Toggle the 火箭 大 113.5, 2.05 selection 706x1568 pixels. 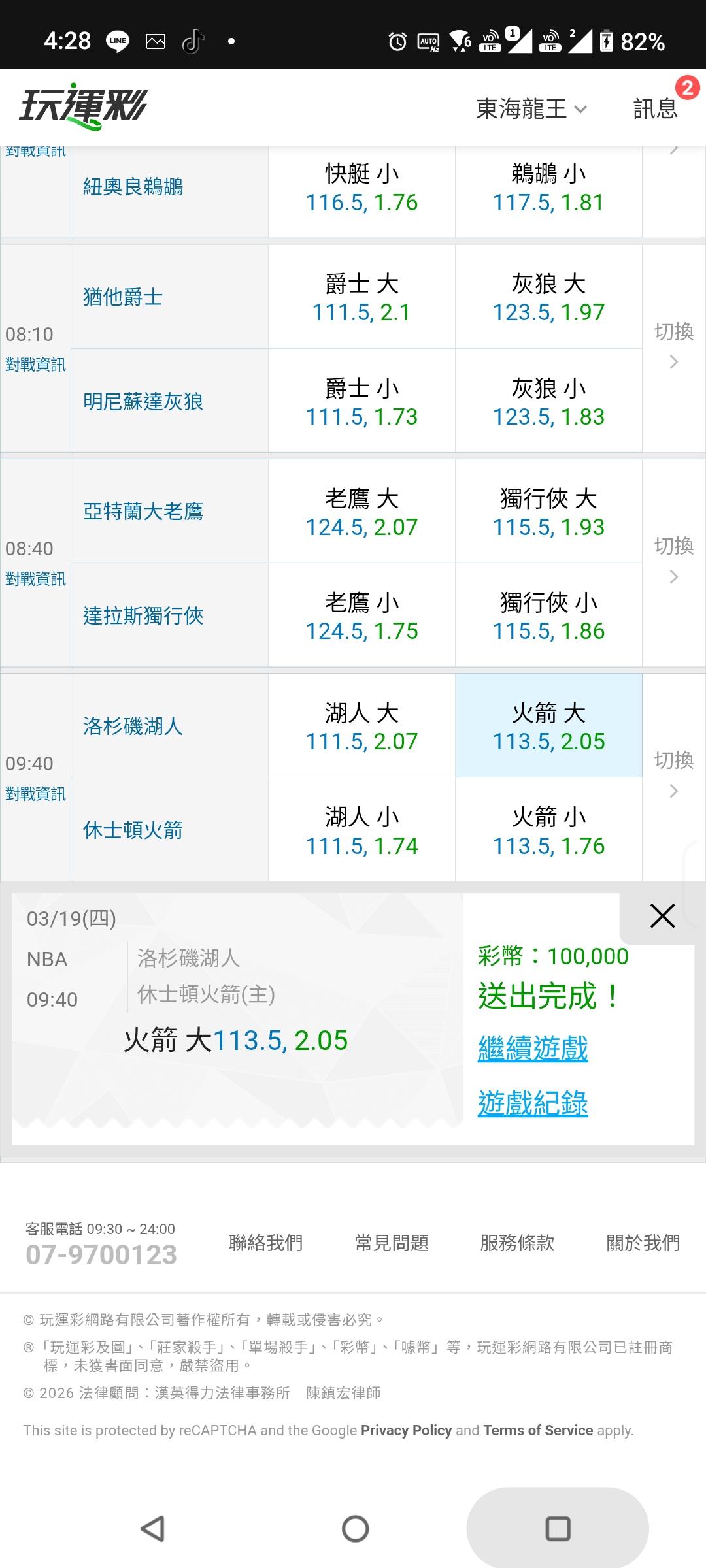pyautogui.click(x=548, y=726)
